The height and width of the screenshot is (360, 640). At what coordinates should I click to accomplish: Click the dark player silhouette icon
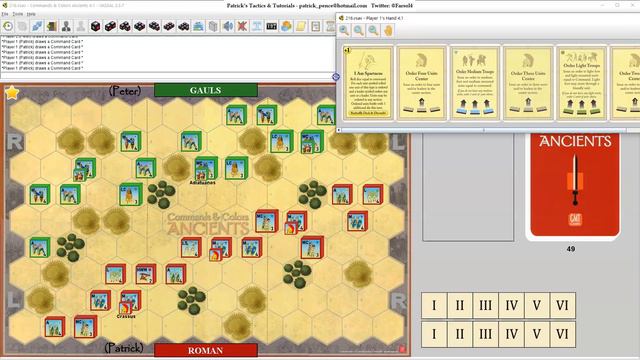click(66, 26)
